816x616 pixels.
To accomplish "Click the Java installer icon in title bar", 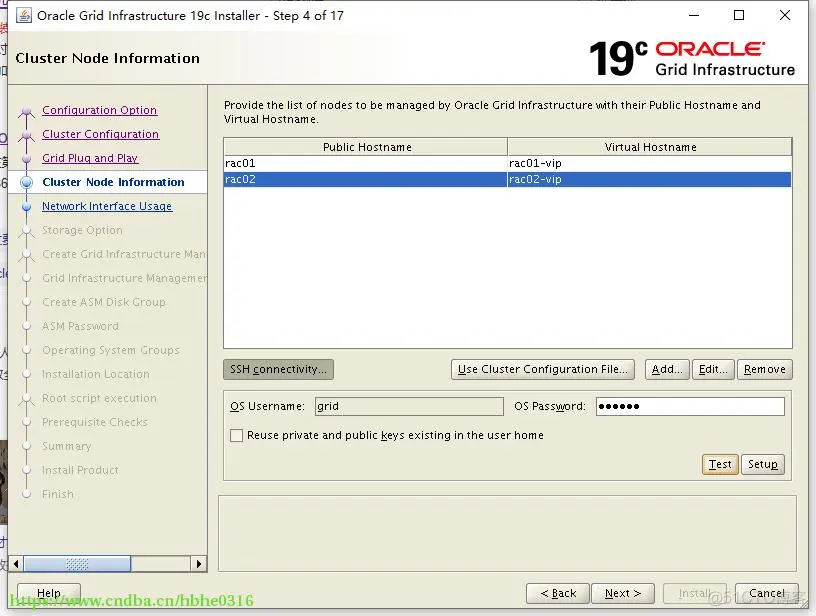I will pyautogui.click(x=24, y=16).
